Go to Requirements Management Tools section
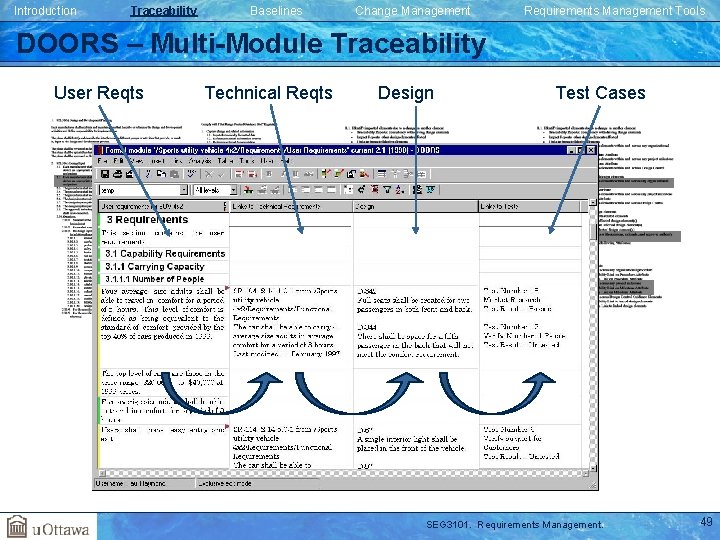 614,11
